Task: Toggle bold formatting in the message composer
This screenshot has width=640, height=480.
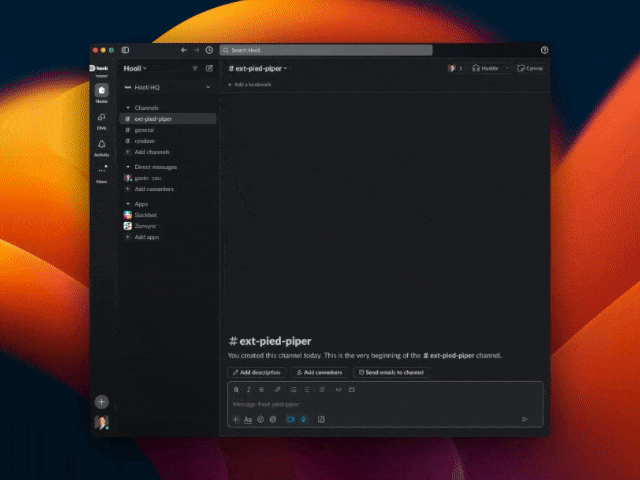Action: [x=236, y=389]
